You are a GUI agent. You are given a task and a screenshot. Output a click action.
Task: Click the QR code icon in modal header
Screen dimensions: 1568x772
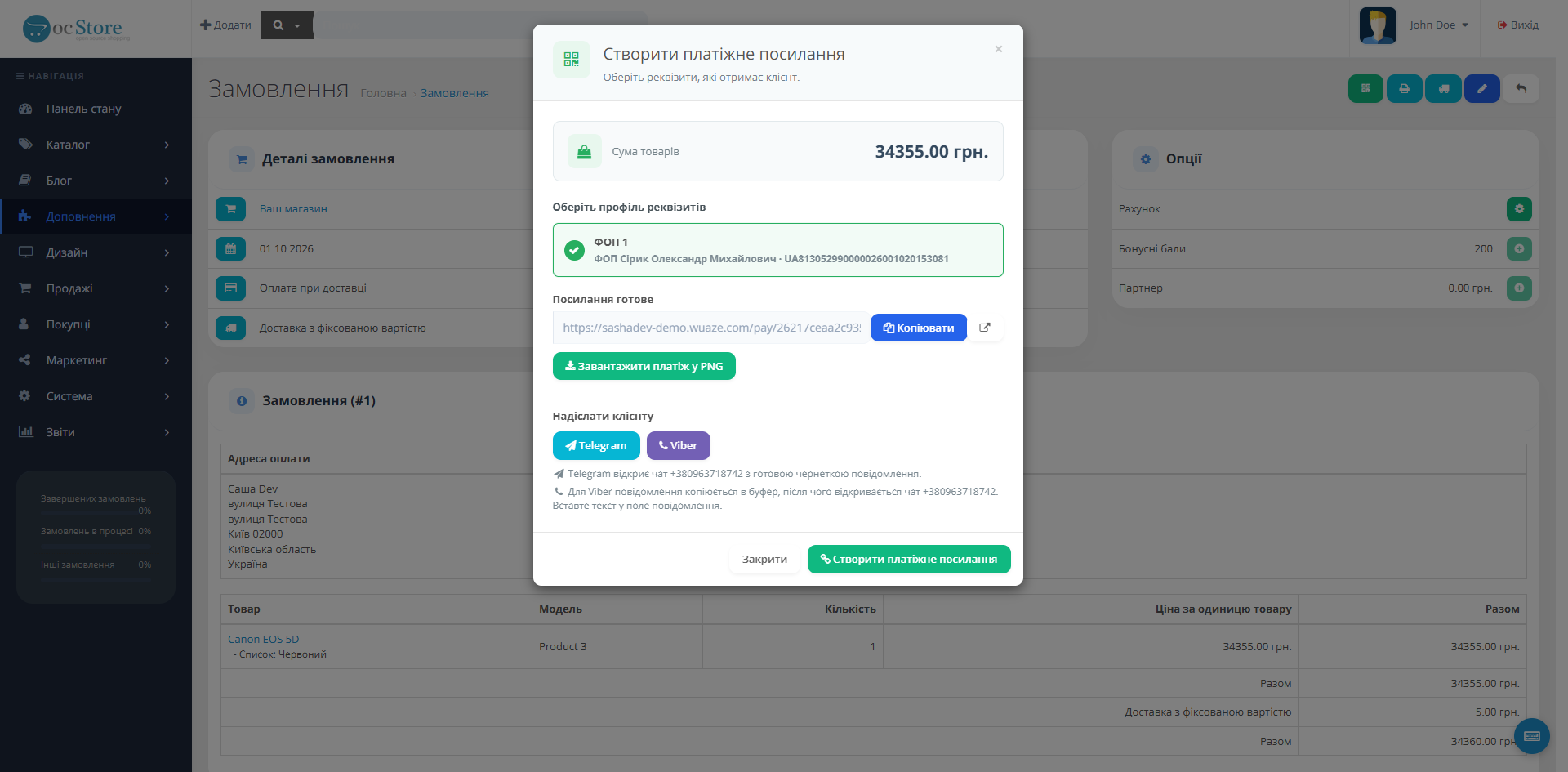pos(571,60)
